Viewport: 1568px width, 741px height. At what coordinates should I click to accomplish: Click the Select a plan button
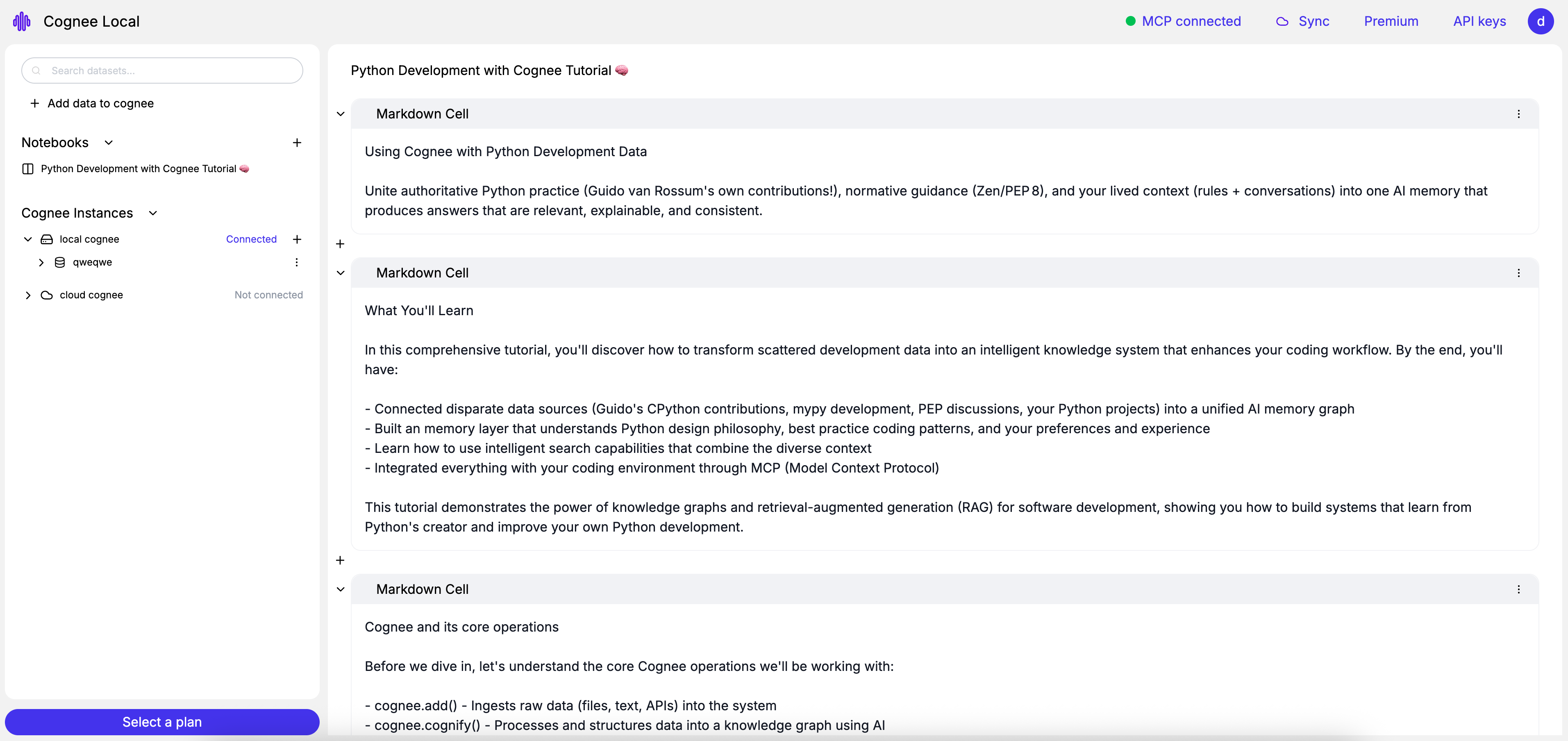(x=161, y=721)
